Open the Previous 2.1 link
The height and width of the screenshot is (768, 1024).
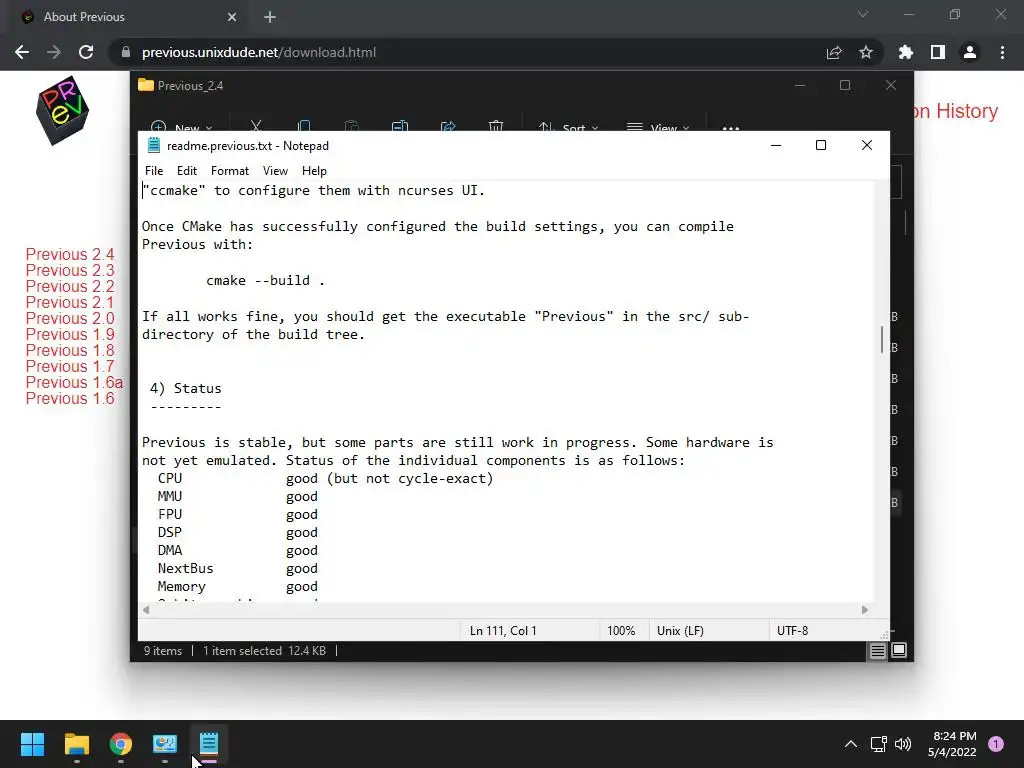point(69,302)
